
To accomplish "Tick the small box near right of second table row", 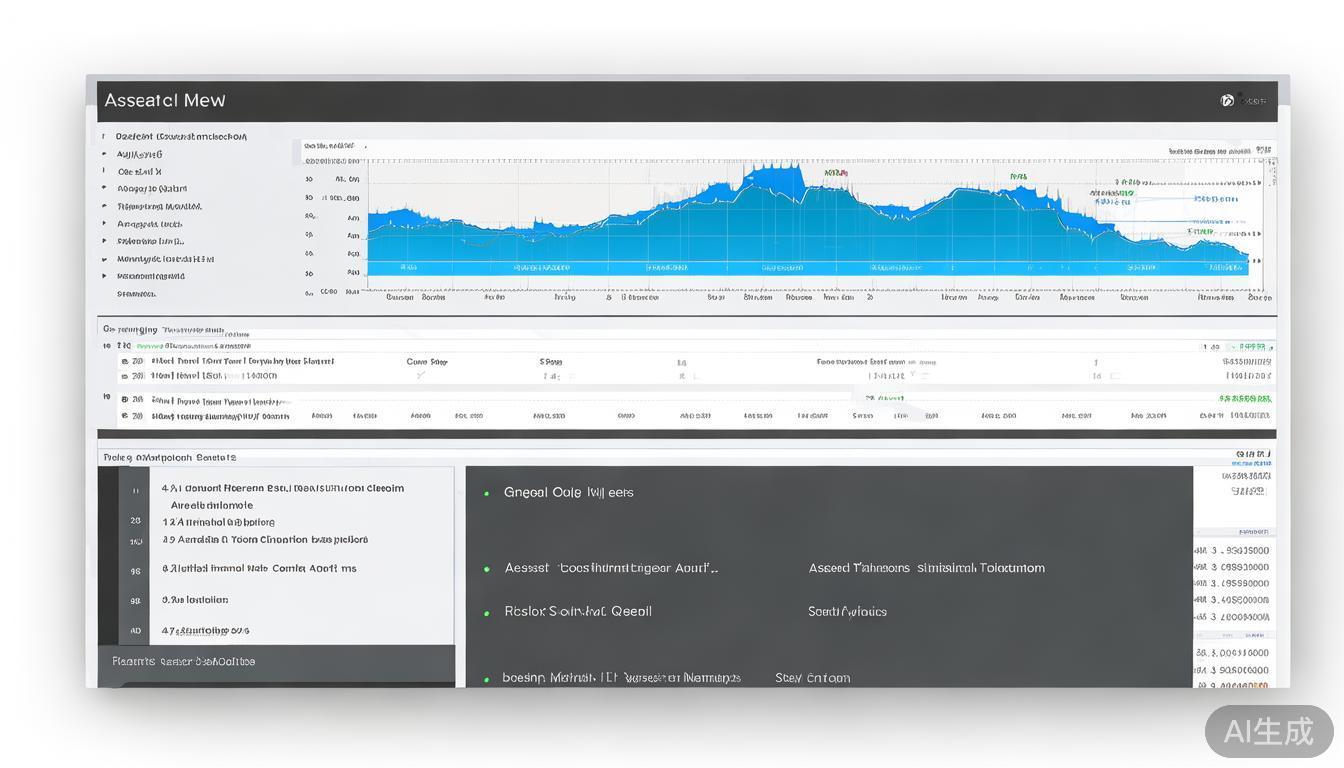I will tap(1114, 377).
